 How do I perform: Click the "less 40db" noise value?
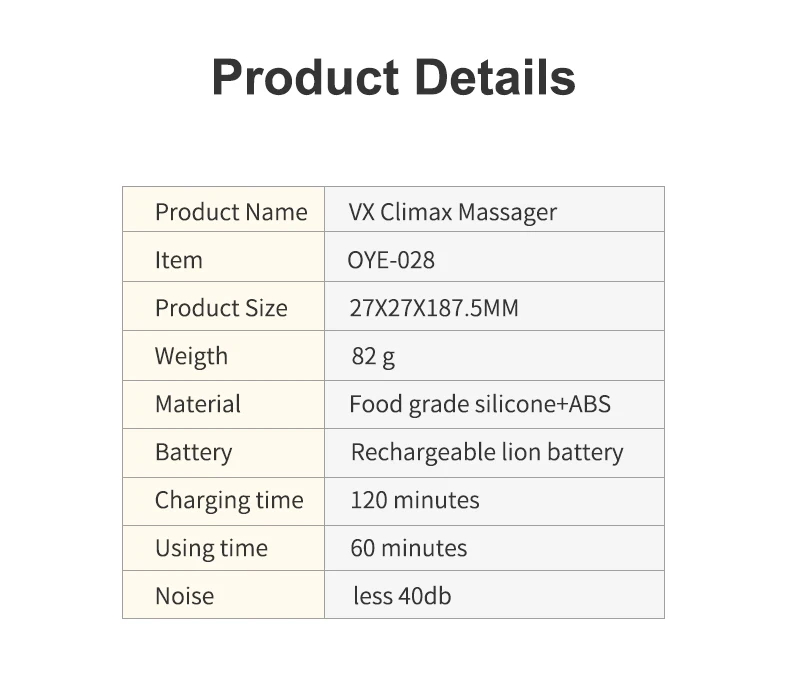pos(402,596)
